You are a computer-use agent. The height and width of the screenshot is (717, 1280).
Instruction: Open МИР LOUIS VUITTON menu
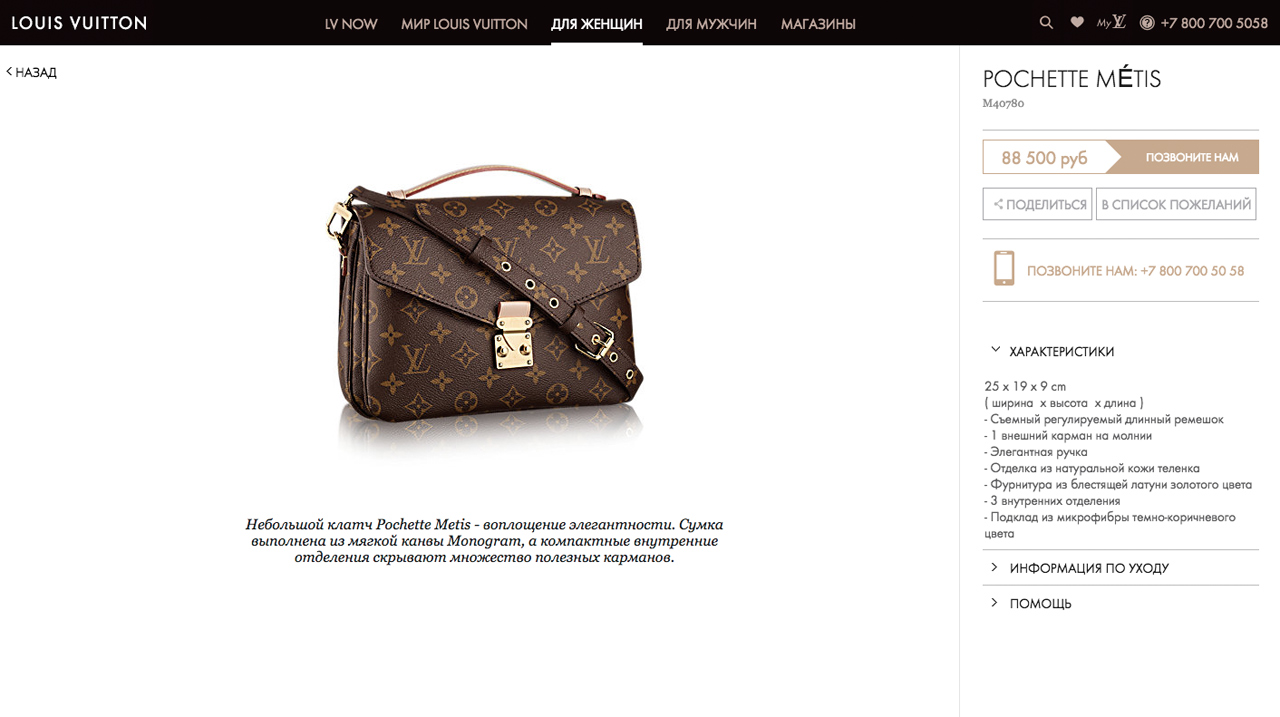[x=464, y=24]
